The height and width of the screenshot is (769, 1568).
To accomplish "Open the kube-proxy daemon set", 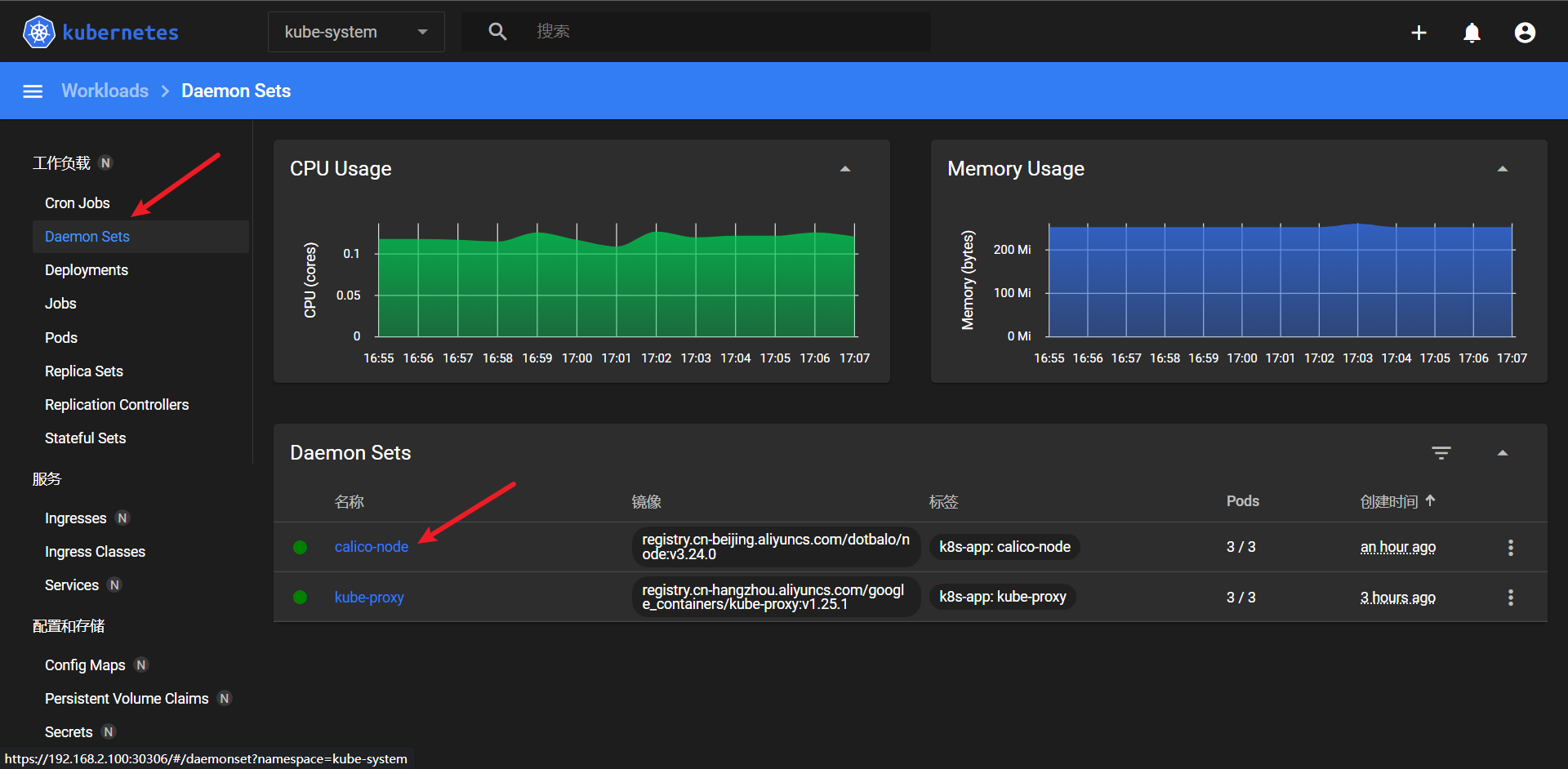I will click(x=369, y=598).
